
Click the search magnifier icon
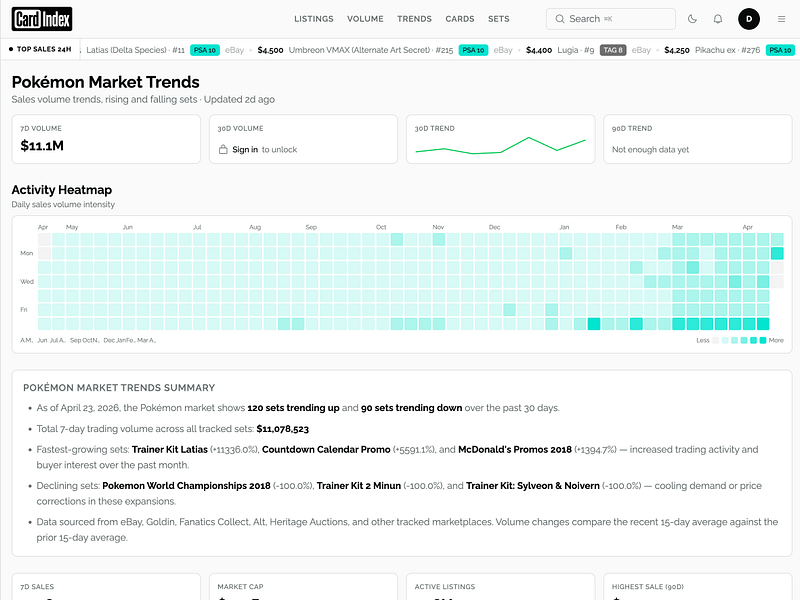coord(560,19)
